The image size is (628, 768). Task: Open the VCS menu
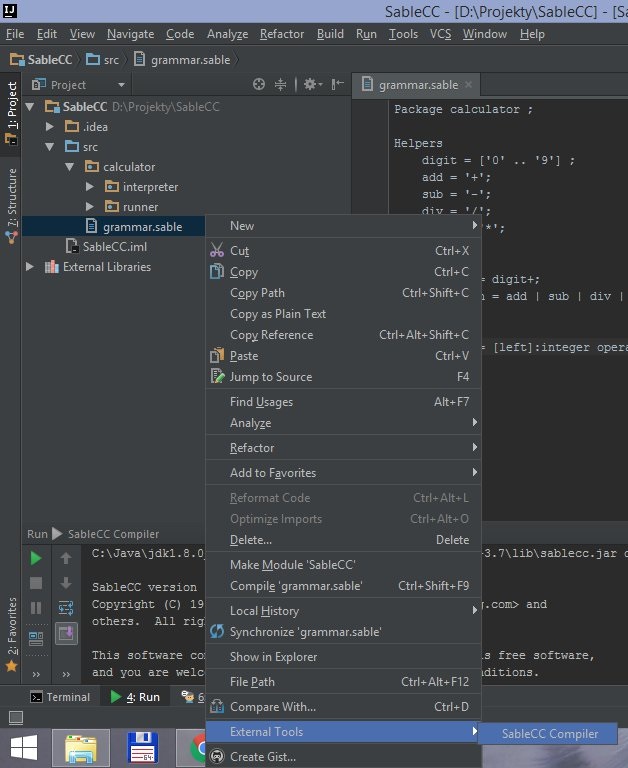click(x=440, y=34)
